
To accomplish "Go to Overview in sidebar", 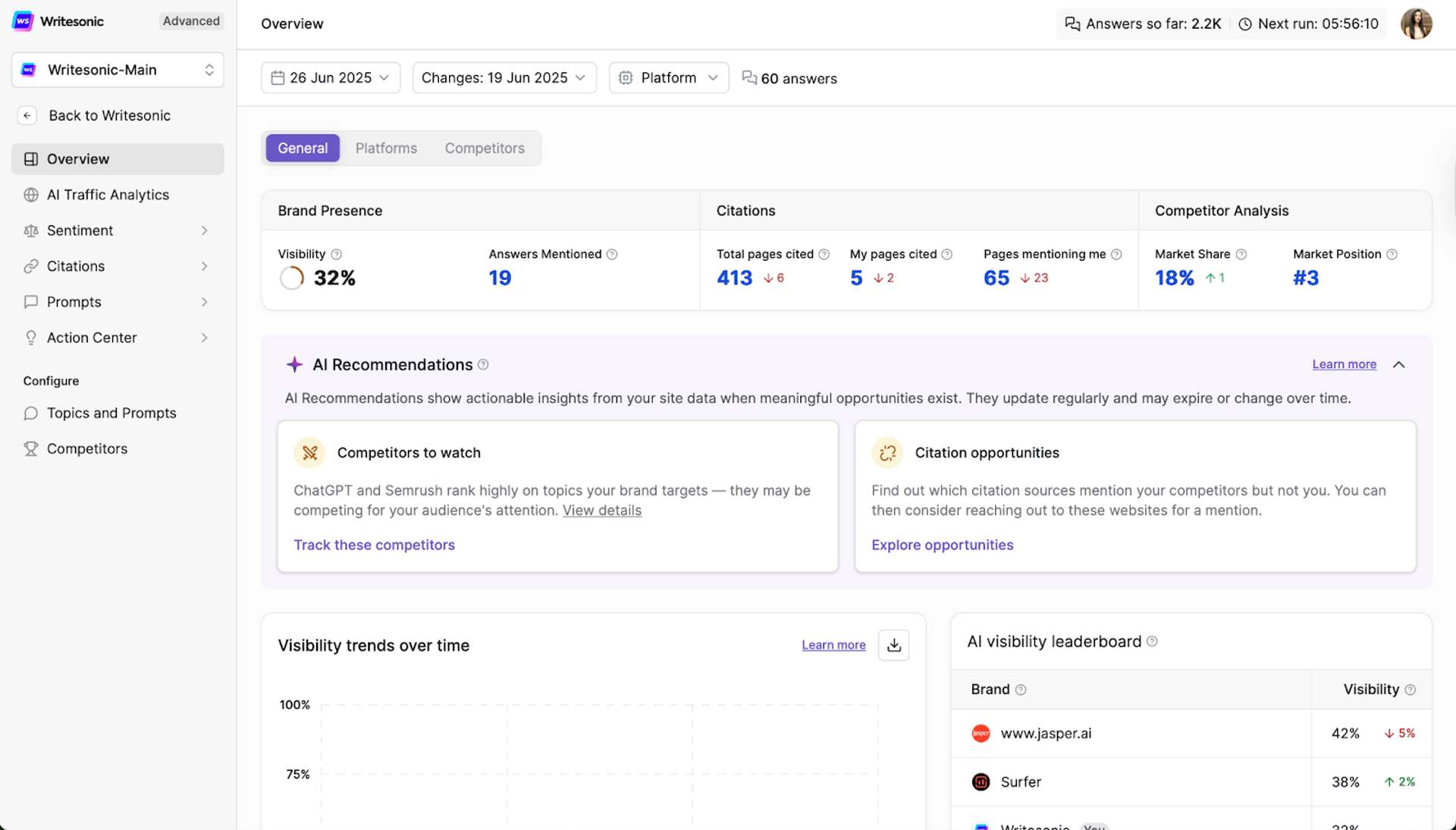I will (x=118, y=159).
